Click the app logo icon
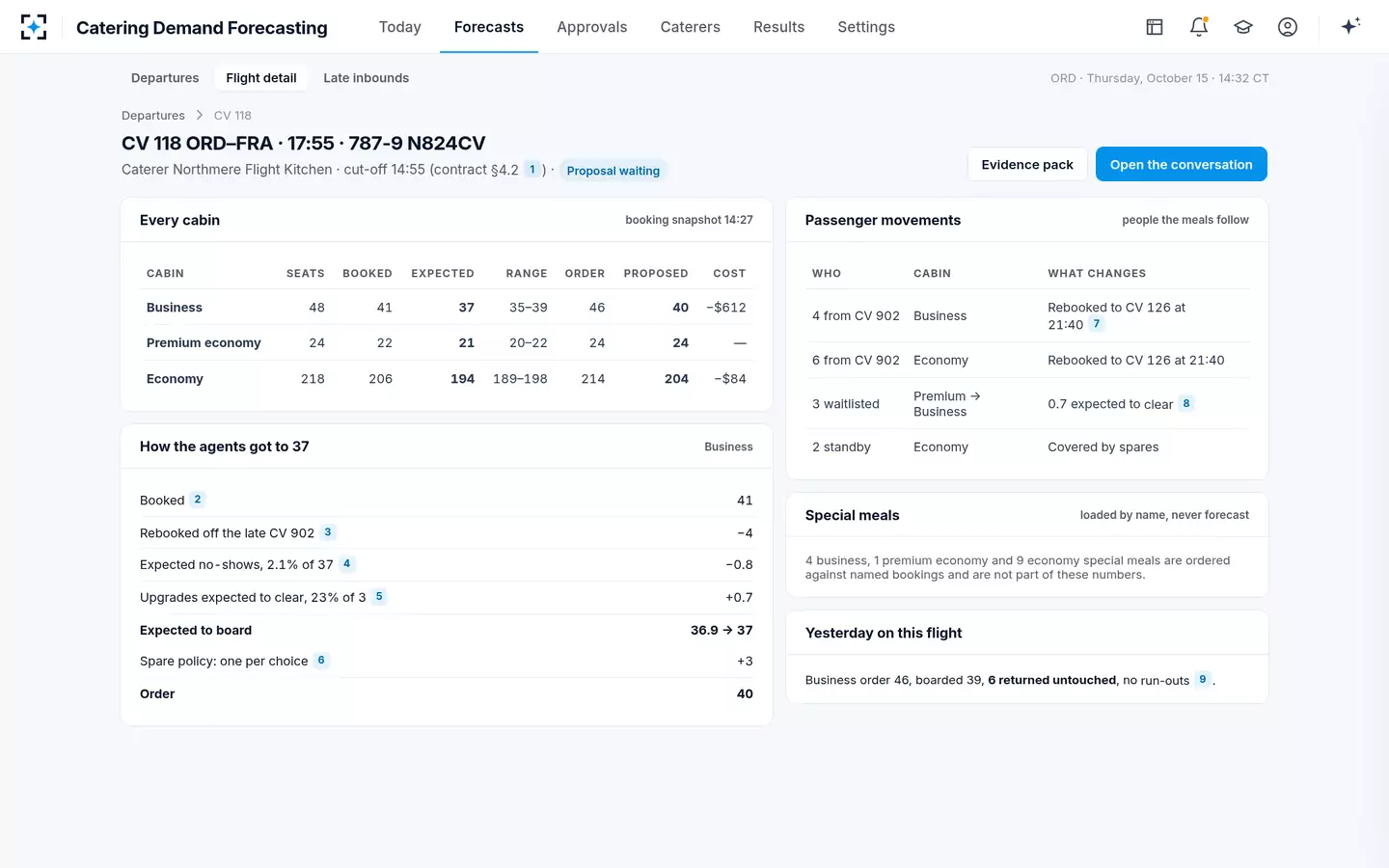Viewport: 1389px width, 868px height. coord(34,27)
